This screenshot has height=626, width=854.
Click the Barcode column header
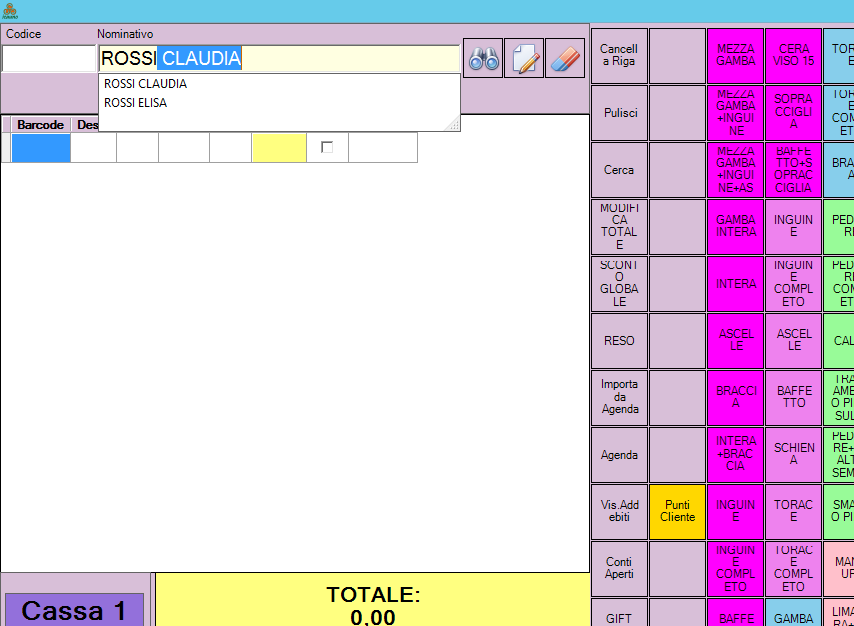coord(40,125)
